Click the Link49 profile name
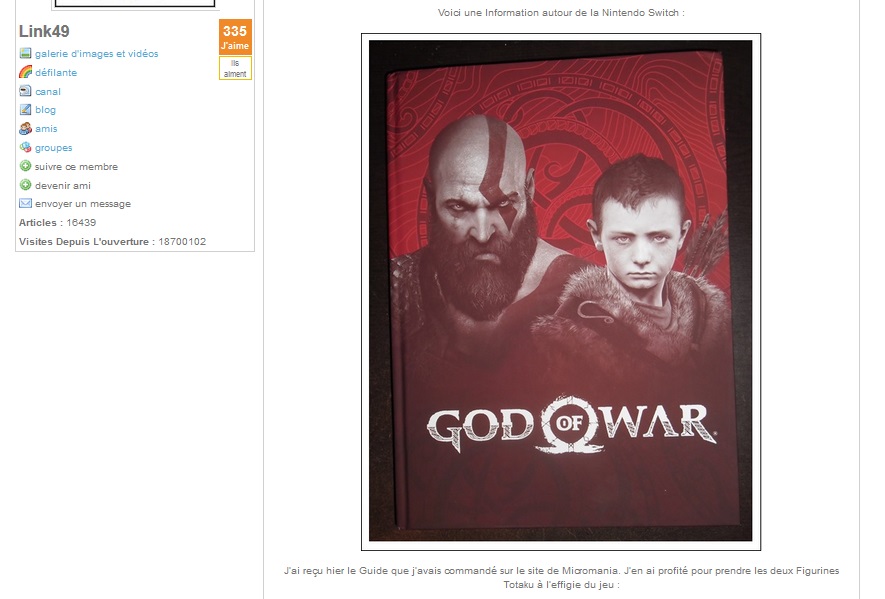Image resolution: width=885 pixels, height=599 pixels. pyautogui.click(x=44, y=32)
